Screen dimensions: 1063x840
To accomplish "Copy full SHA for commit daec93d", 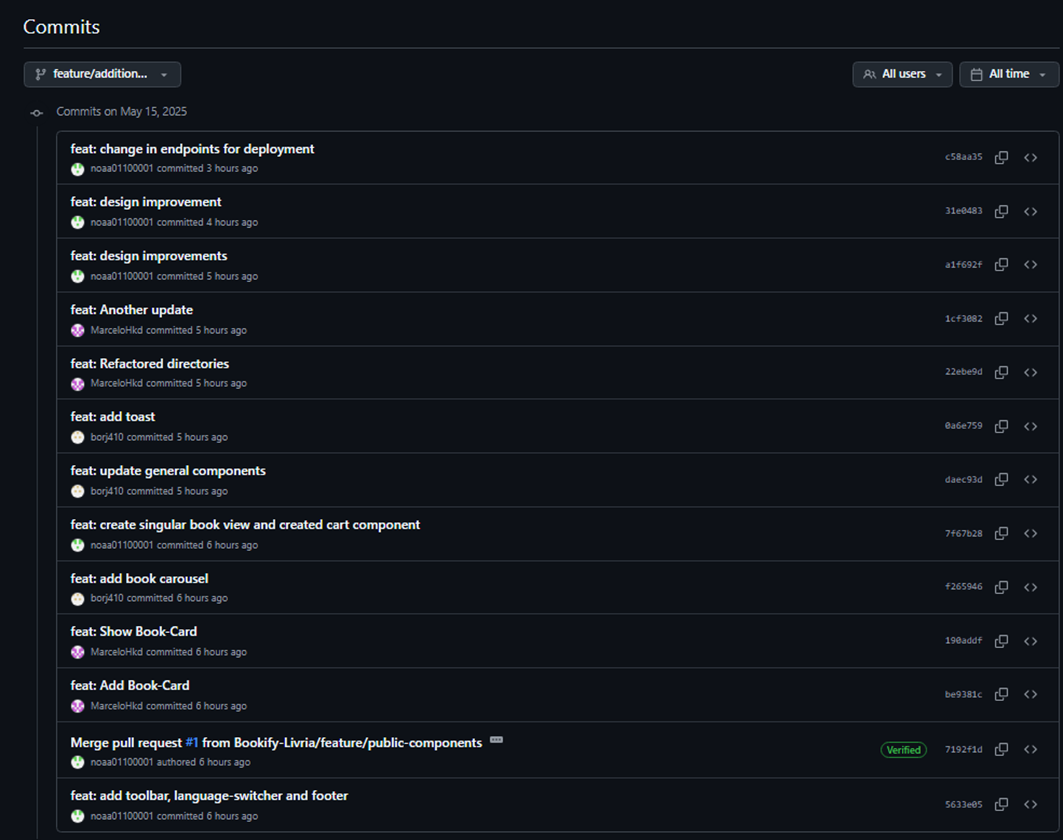I will 1001,479.
